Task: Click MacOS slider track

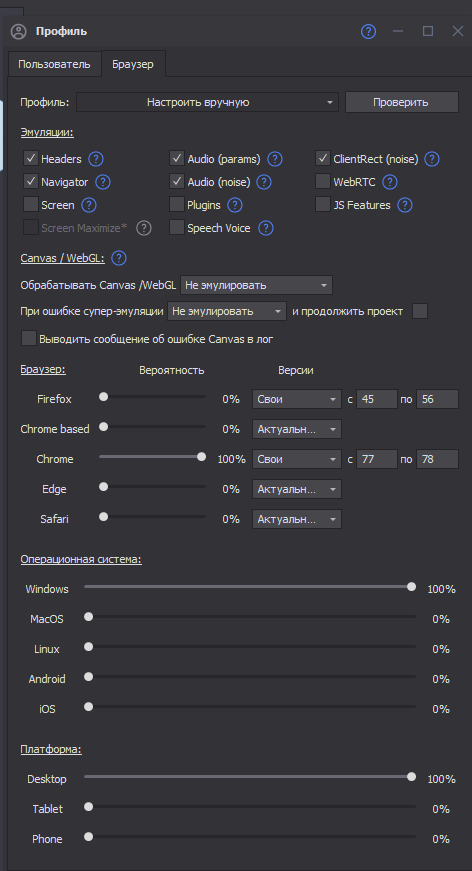Action: (x=250, y=617)
